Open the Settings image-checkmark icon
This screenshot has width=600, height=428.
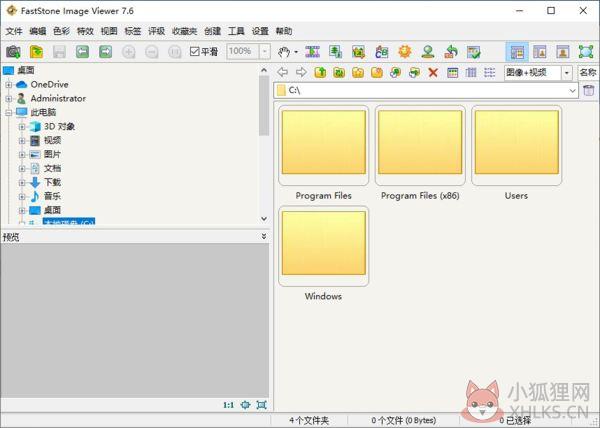click(x=474, y=52)
